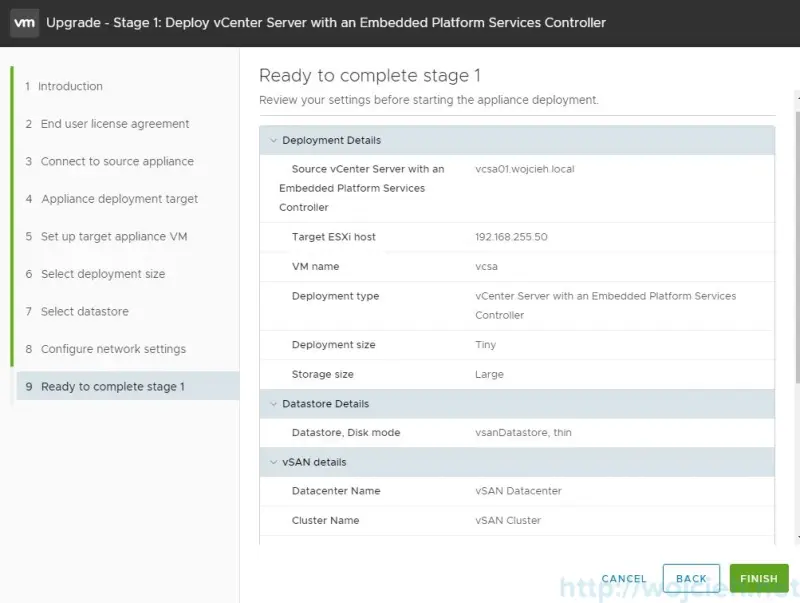Viewport: 800px width, 603px height.
Task: Click the VMware logo icon
Action: (x=24, y=22)
